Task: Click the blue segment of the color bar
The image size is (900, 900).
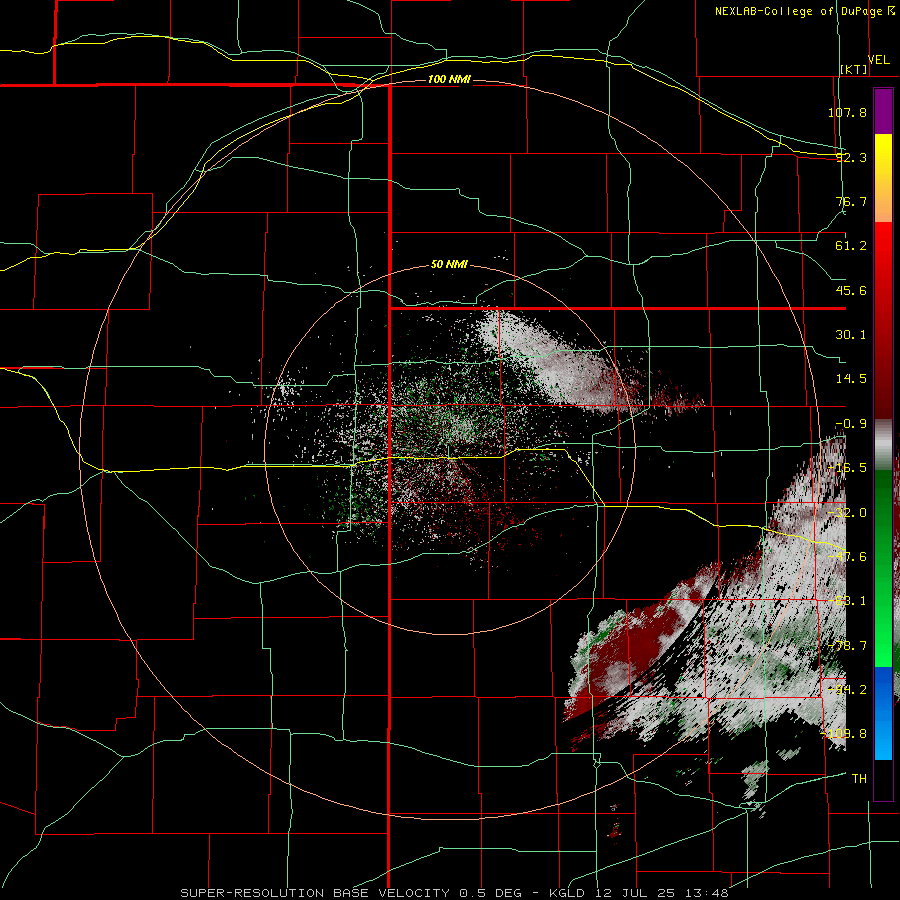Action: (883, 713)
